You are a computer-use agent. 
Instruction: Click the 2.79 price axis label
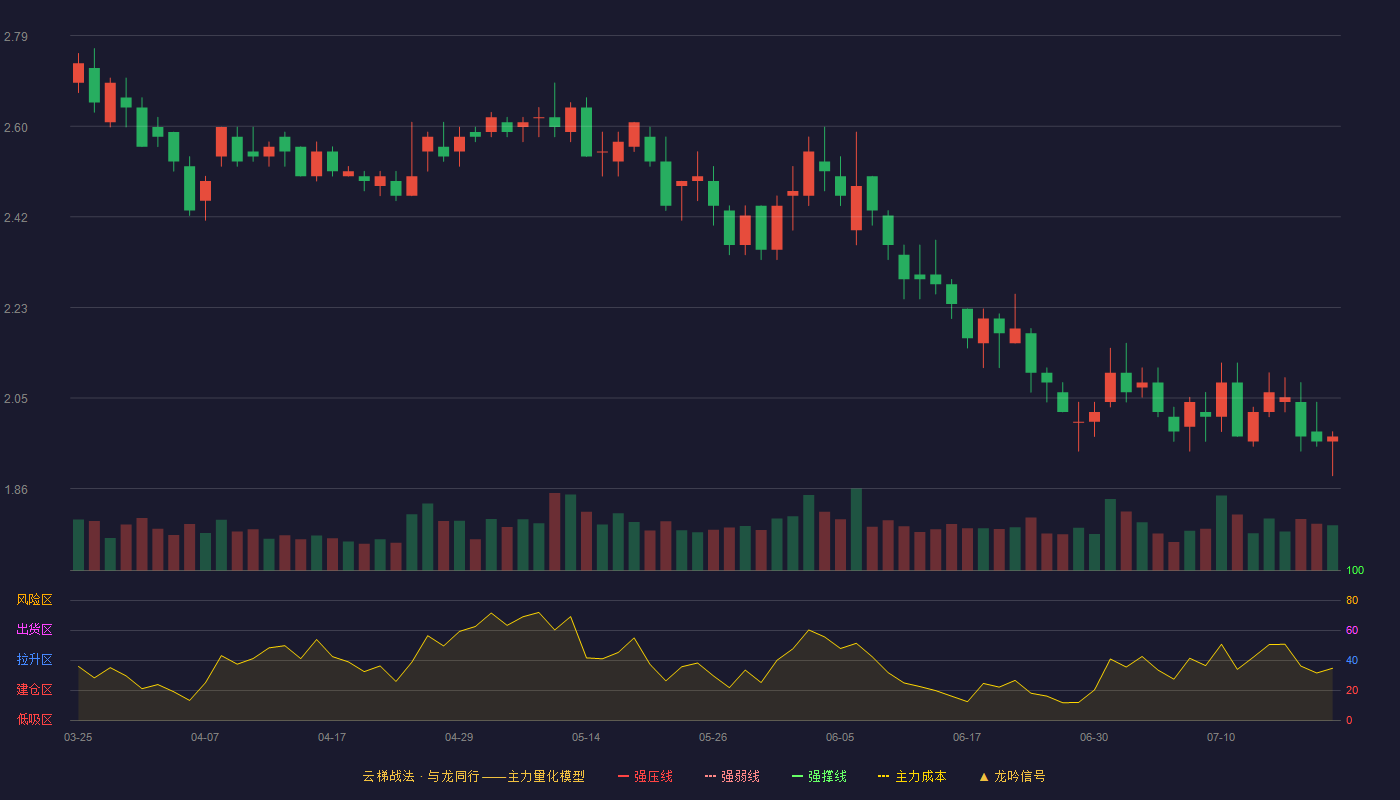[16, 37]
